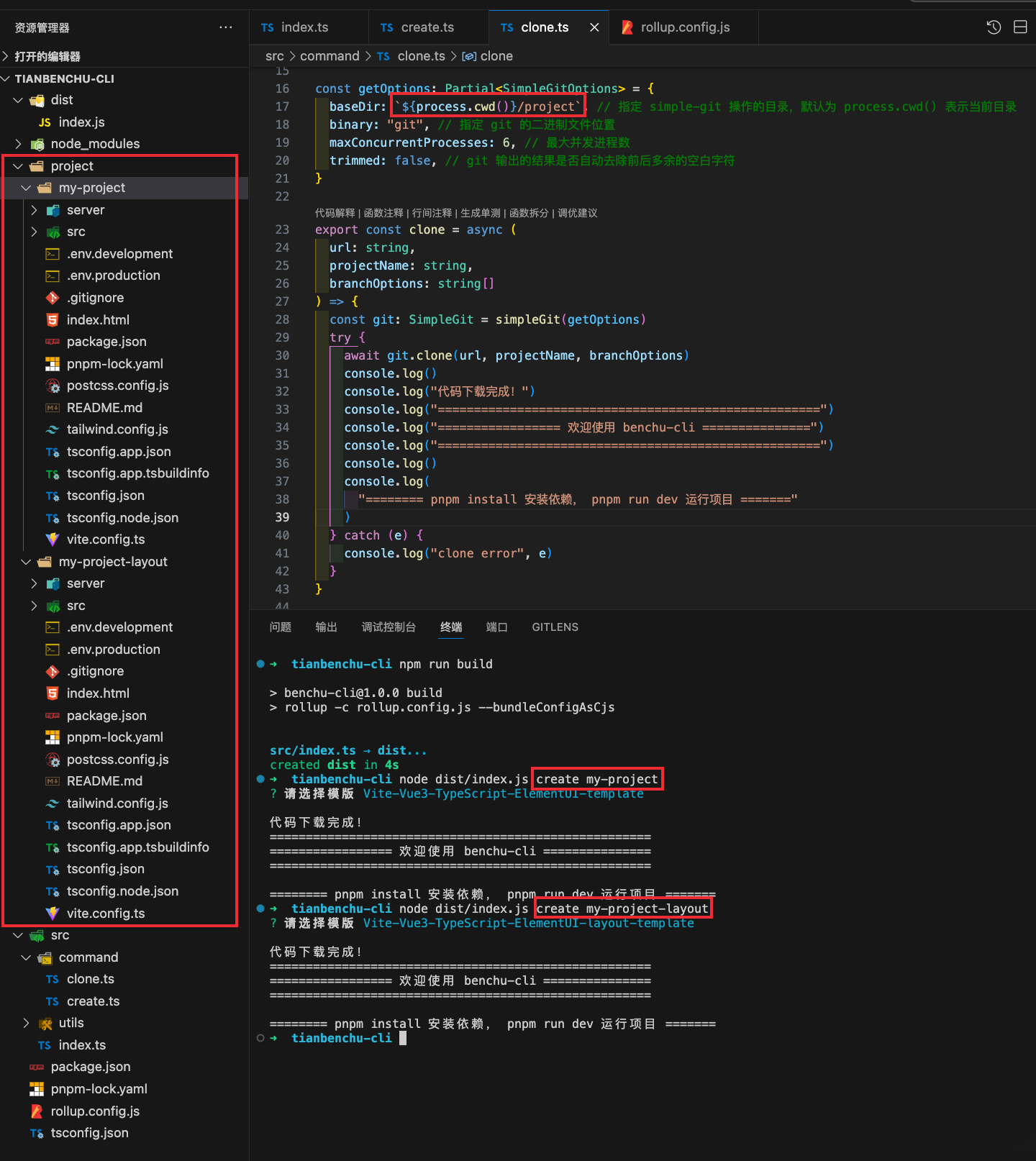1036x1161 pixels.
Task: Click the rollup.config.js tab icon
Action: tap(627, 27)
